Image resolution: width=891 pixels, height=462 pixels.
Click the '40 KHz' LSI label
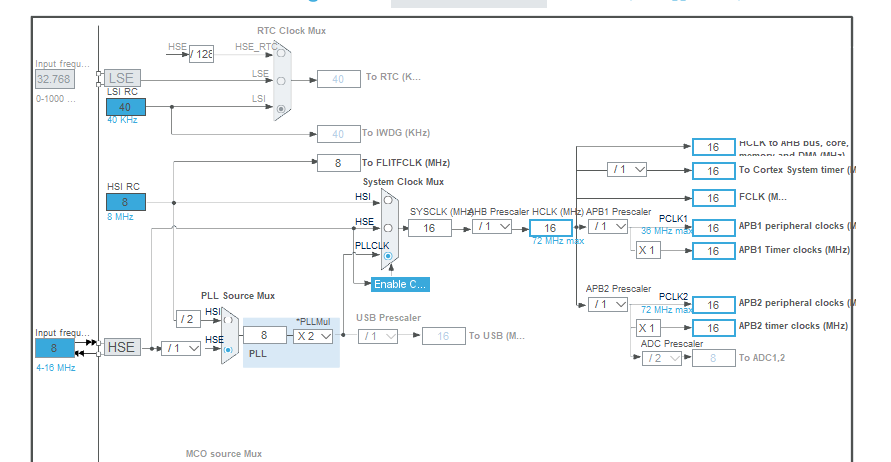[122, 120]
